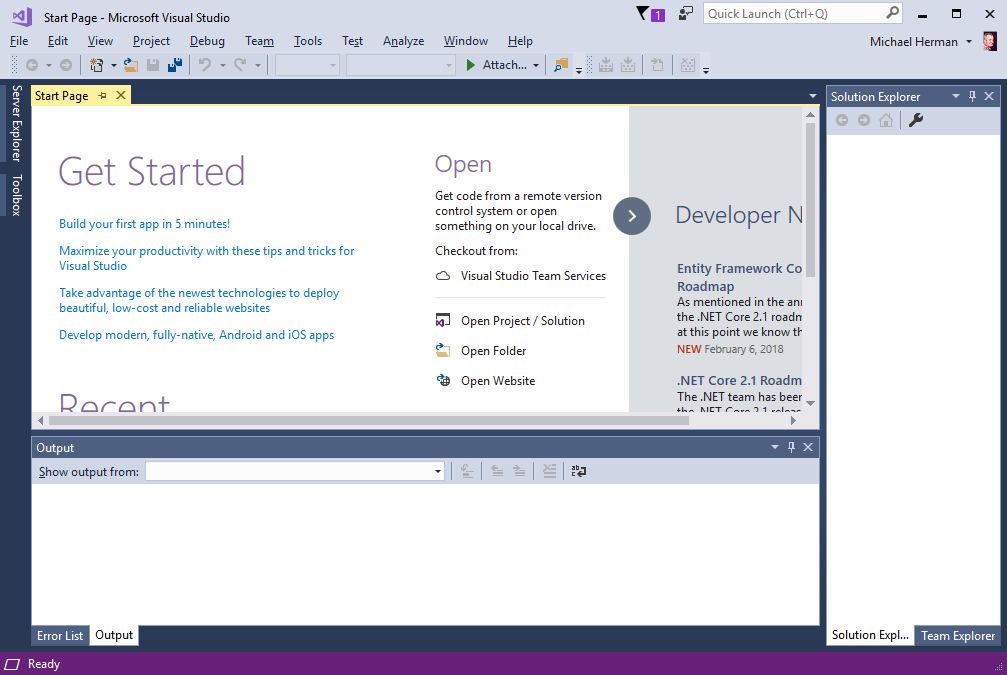Expand the Server Explorer side tab

(x=17, y=123)
